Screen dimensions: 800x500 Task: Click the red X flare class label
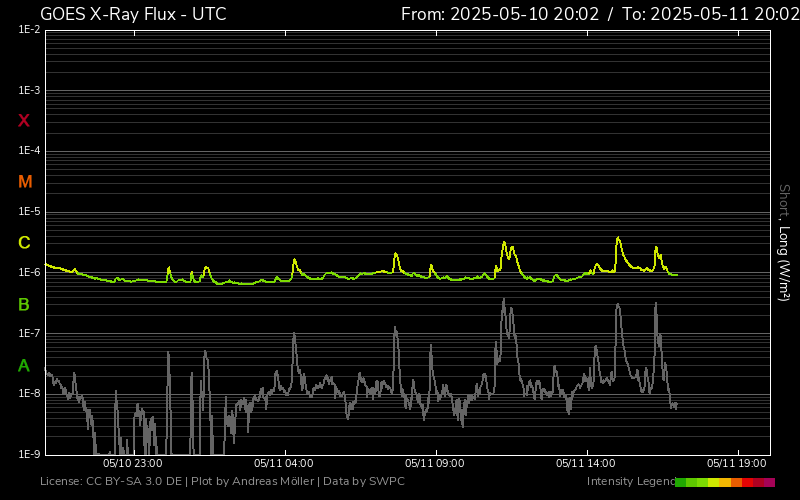(x=24, y=121)
